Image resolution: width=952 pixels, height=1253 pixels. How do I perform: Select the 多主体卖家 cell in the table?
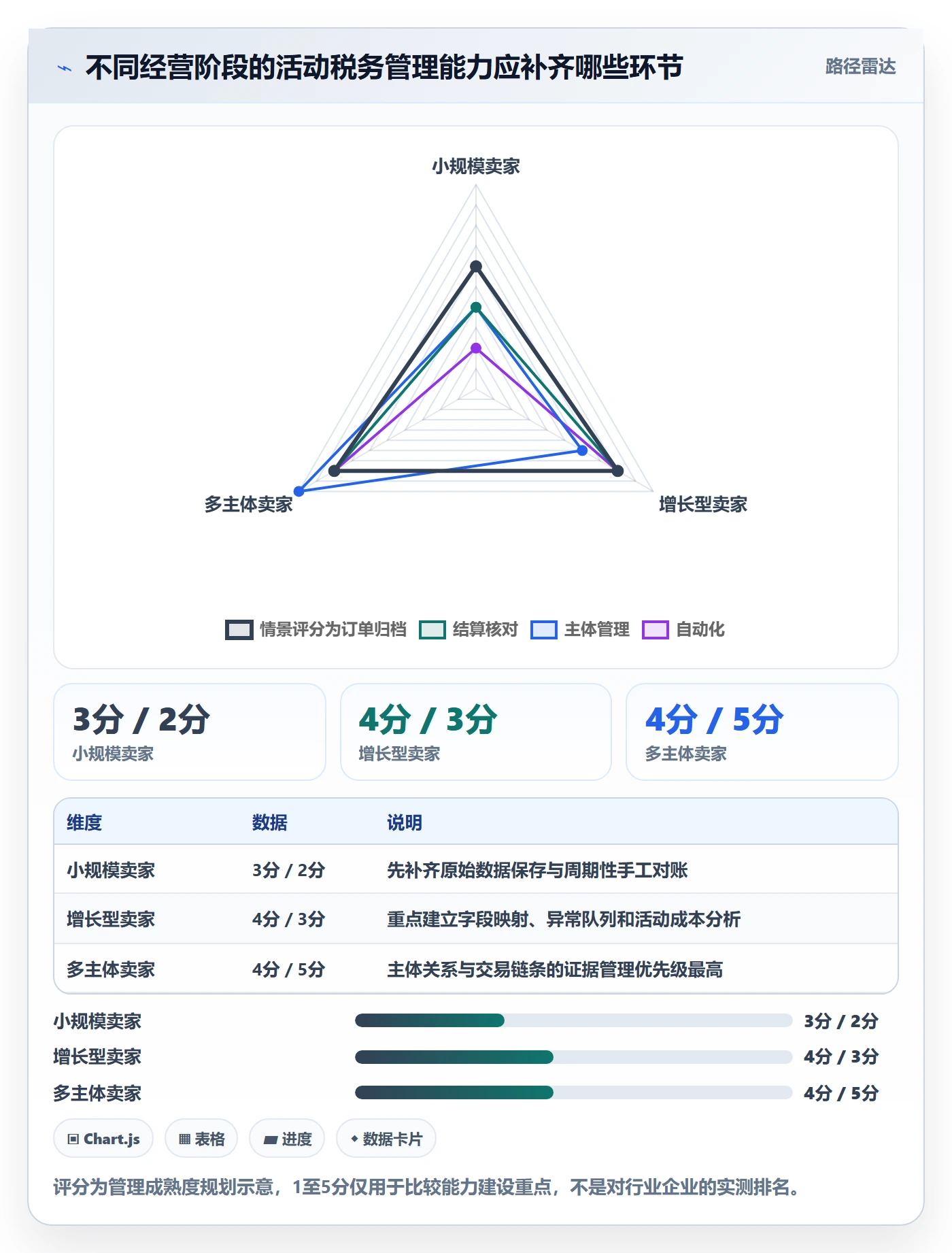pos(111,969)
